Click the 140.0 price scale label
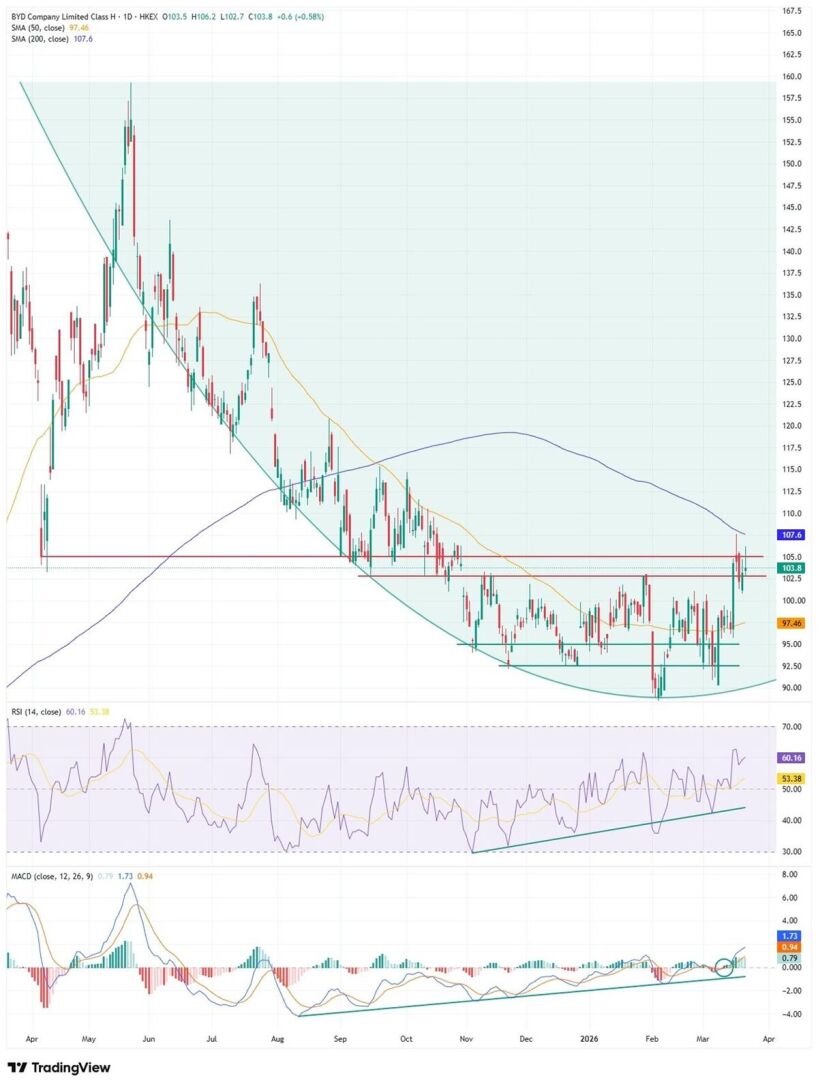 pos(793,251)
